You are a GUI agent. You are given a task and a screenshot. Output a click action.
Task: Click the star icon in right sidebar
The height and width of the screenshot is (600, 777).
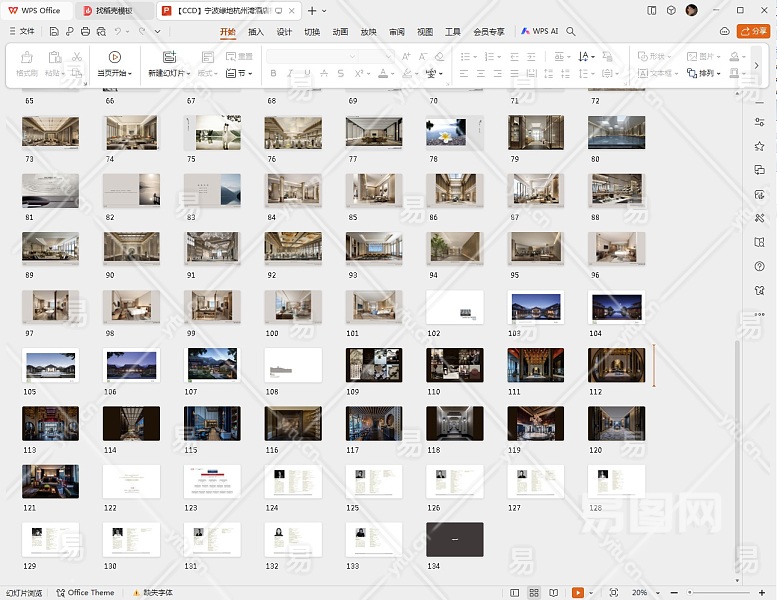[760, 146]
